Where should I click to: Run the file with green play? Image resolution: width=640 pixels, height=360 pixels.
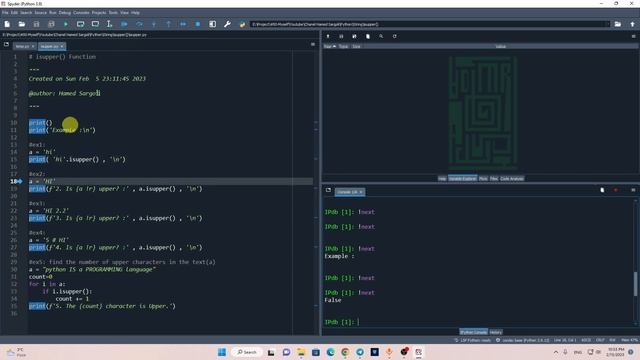66,24
